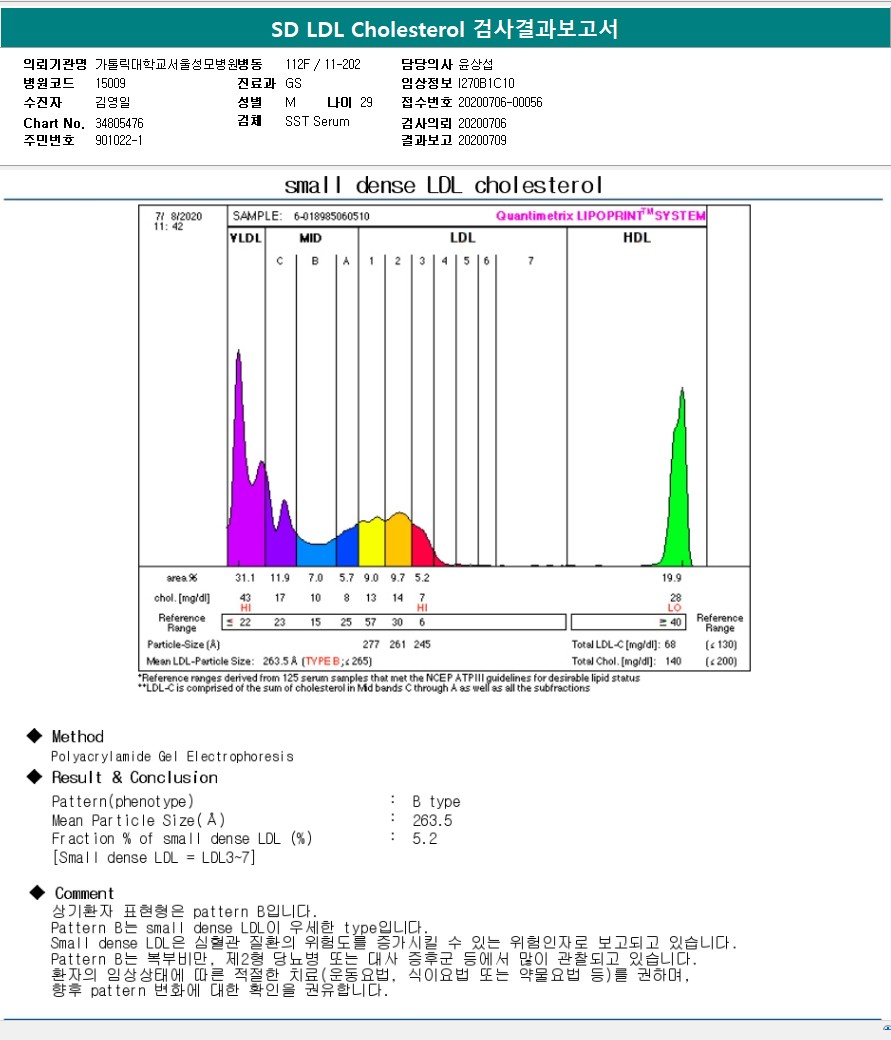891x1040 pixels.
Task: Select the department value 'GS'
Action: coord(293,83)
